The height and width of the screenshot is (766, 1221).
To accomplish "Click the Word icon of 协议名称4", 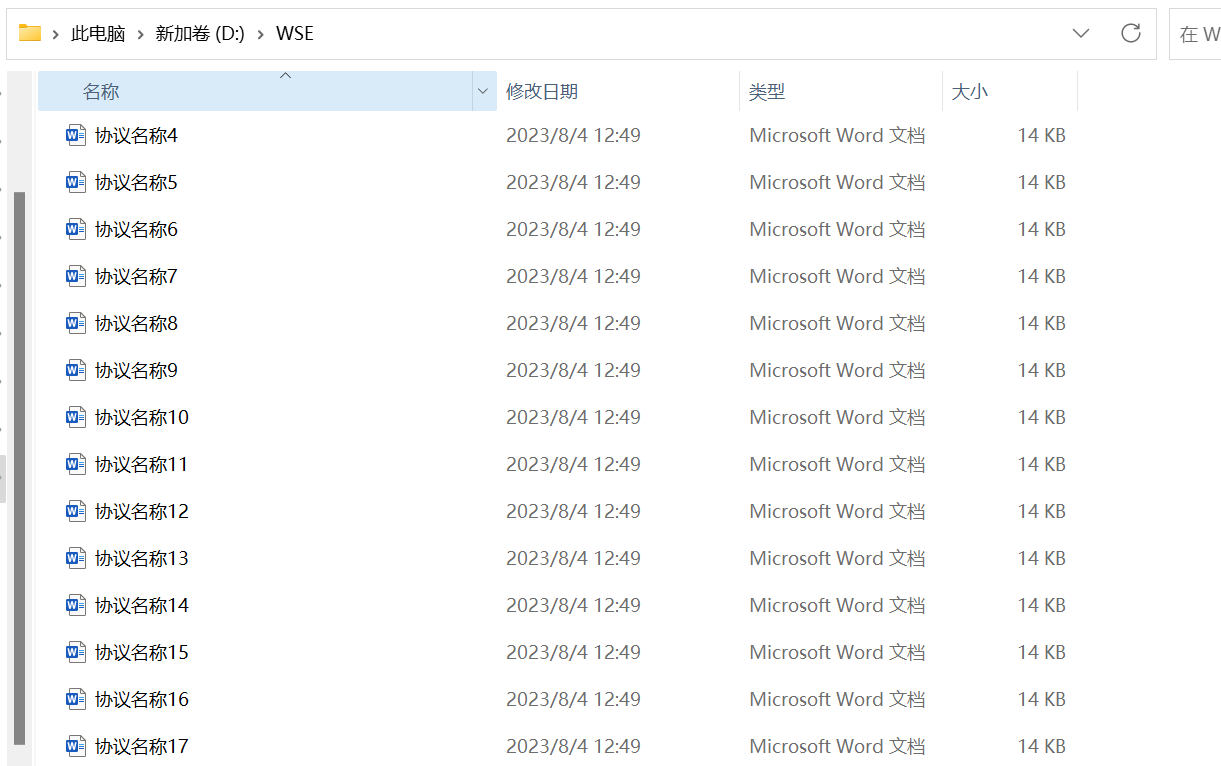I will click(76, 135).
